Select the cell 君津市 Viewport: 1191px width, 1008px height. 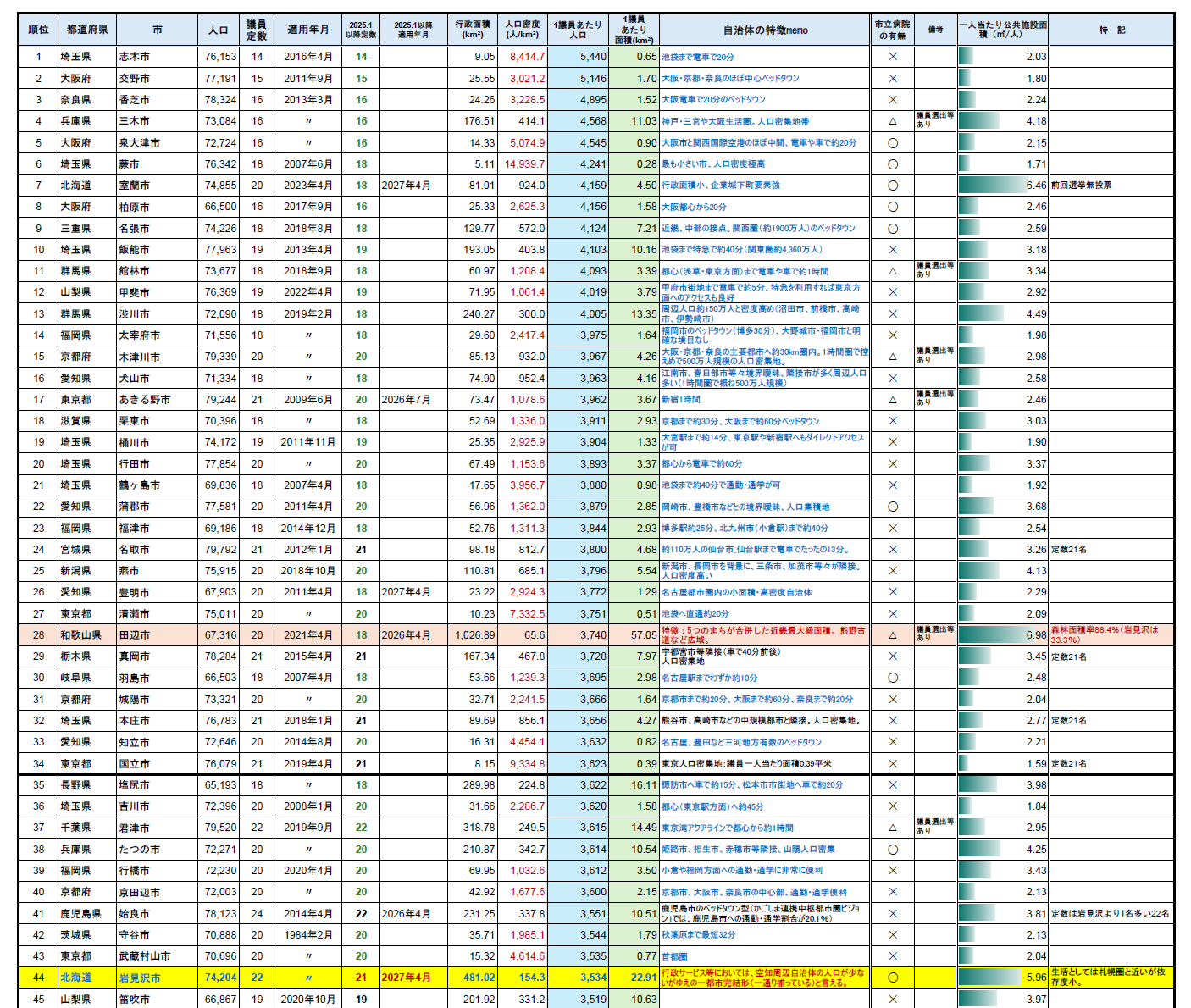pyautogui.click(x=157, y=828)
